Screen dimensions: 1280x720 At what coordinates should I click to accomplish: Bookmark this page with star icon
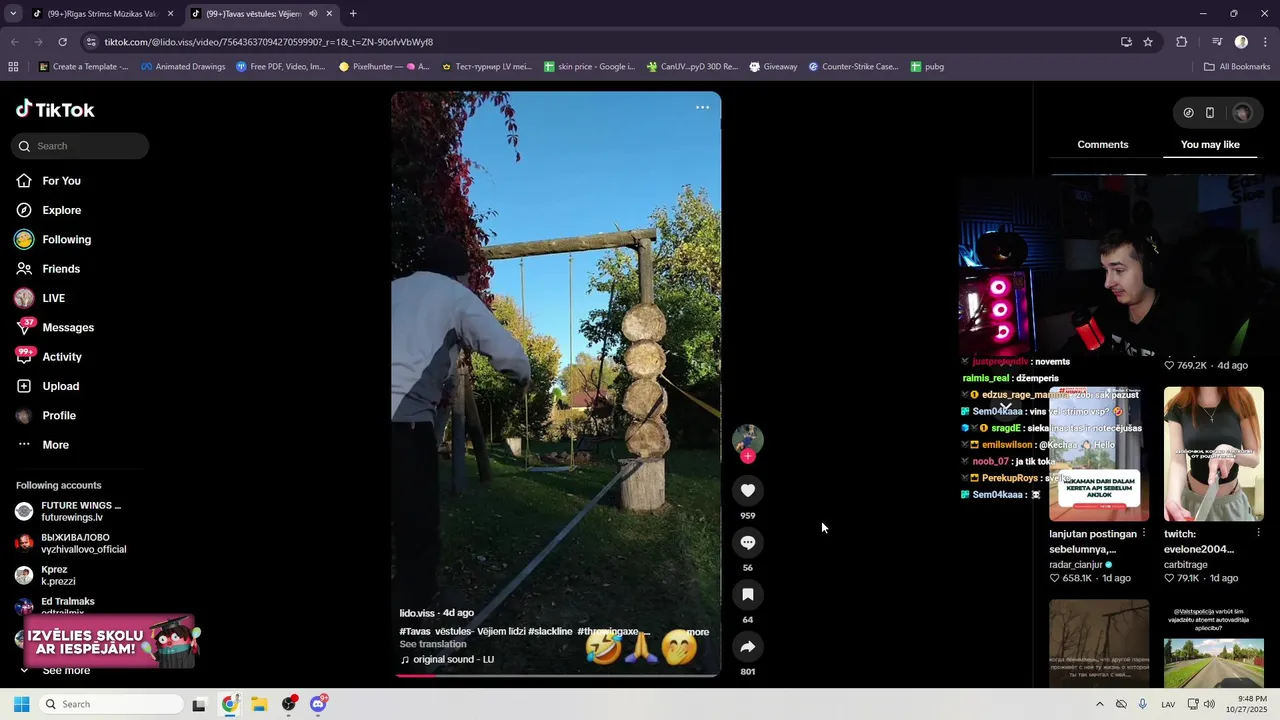[x=1148, y=42]
